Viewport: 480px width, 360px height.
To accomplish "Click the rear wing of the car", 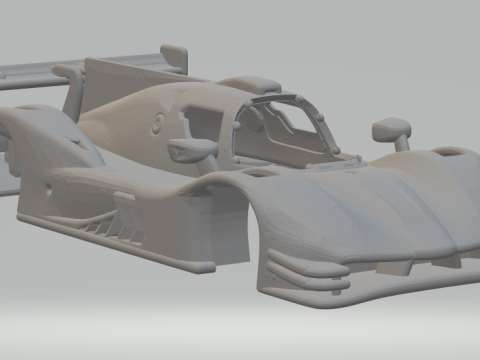I will pyautogui.click(x=93, y=68).
